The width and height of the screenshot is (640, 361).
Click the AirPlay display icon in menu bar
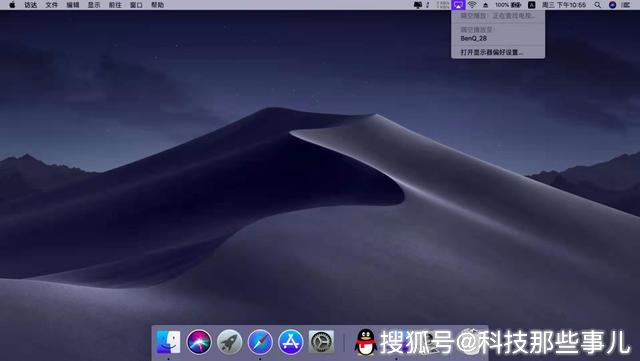point(458,5)
